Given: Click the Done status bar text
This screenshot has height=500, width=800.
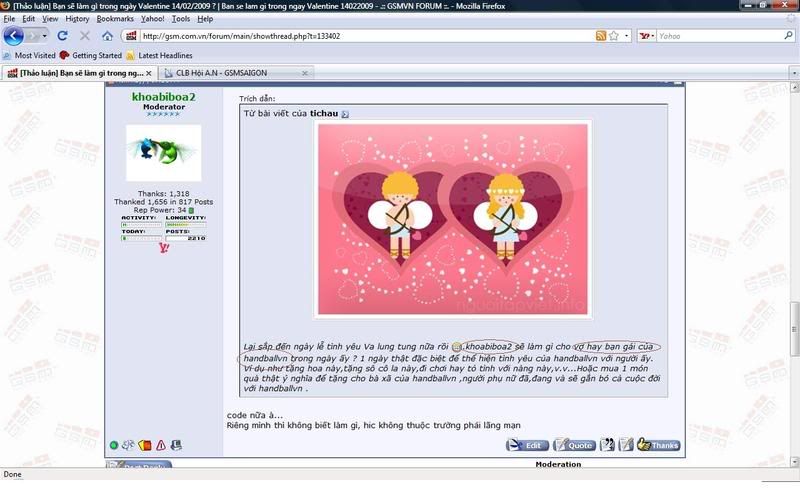Looking at the screenshot, I should click(12, 474).
